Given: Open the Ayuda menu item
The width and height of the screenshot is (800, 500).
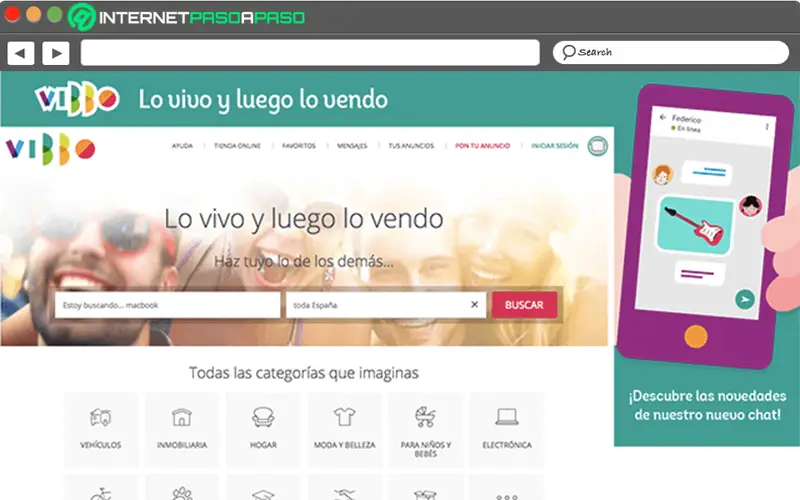Looking at the screenshot, I should click(x=182, y=146).
